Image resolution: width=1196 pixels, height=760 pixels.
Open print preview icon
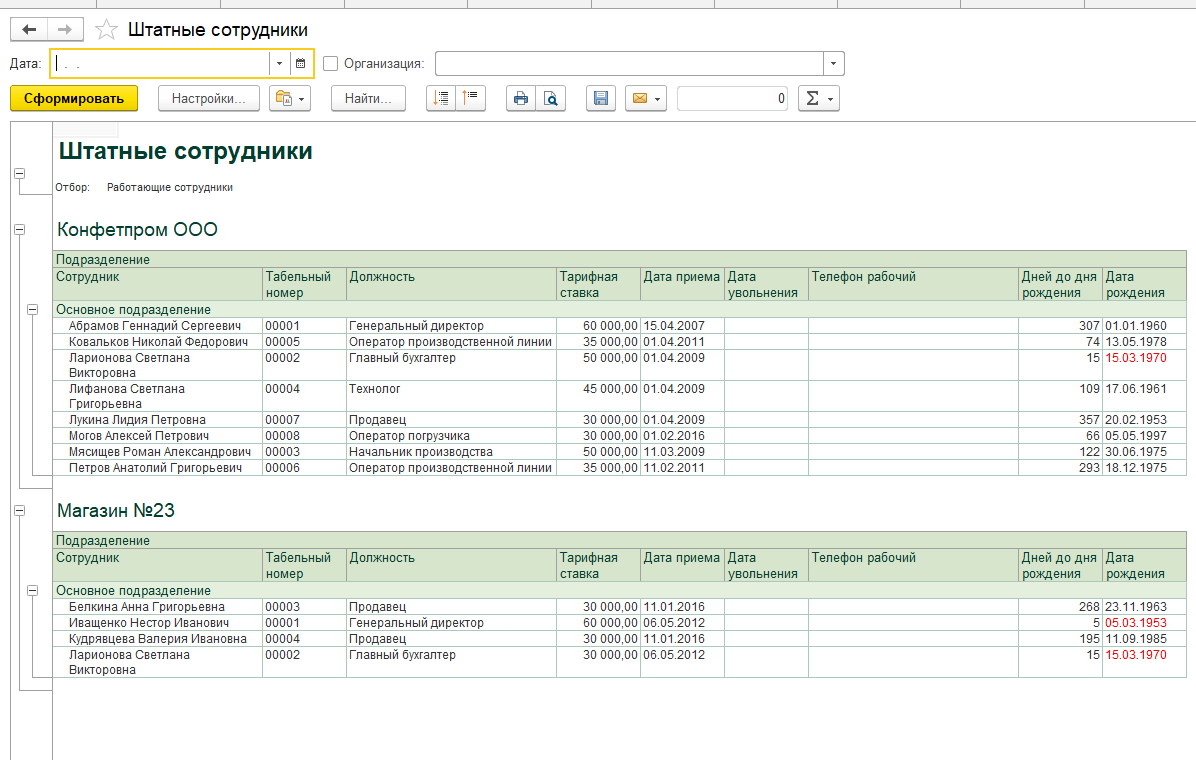tap(551, 98)
